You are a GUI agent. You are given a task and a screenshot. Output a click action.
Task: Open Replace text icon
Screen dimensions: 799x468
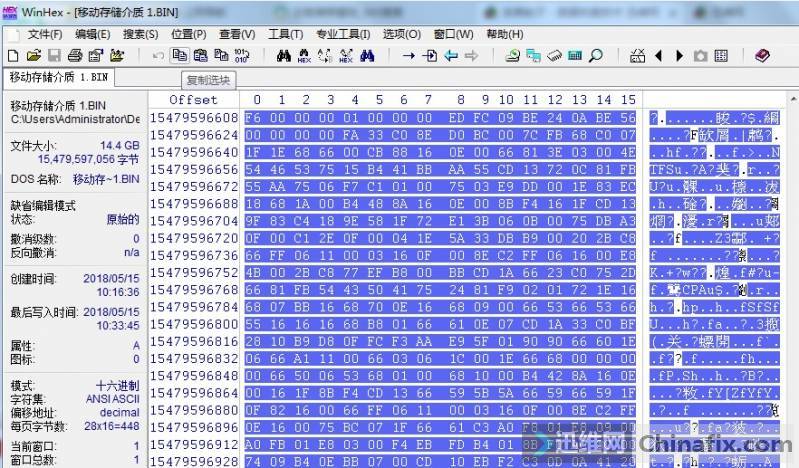pos(325,56)
